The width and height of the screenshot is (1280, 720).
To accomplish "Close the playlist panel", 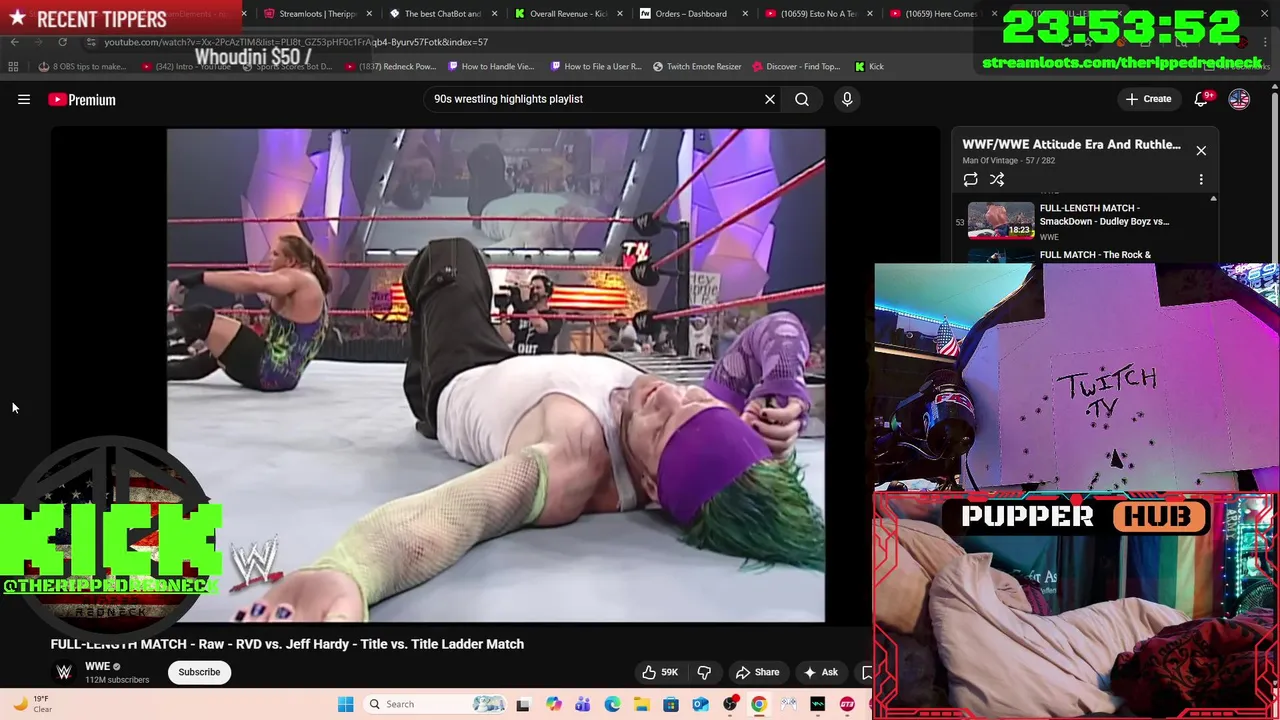I will tap(1201, 151).
